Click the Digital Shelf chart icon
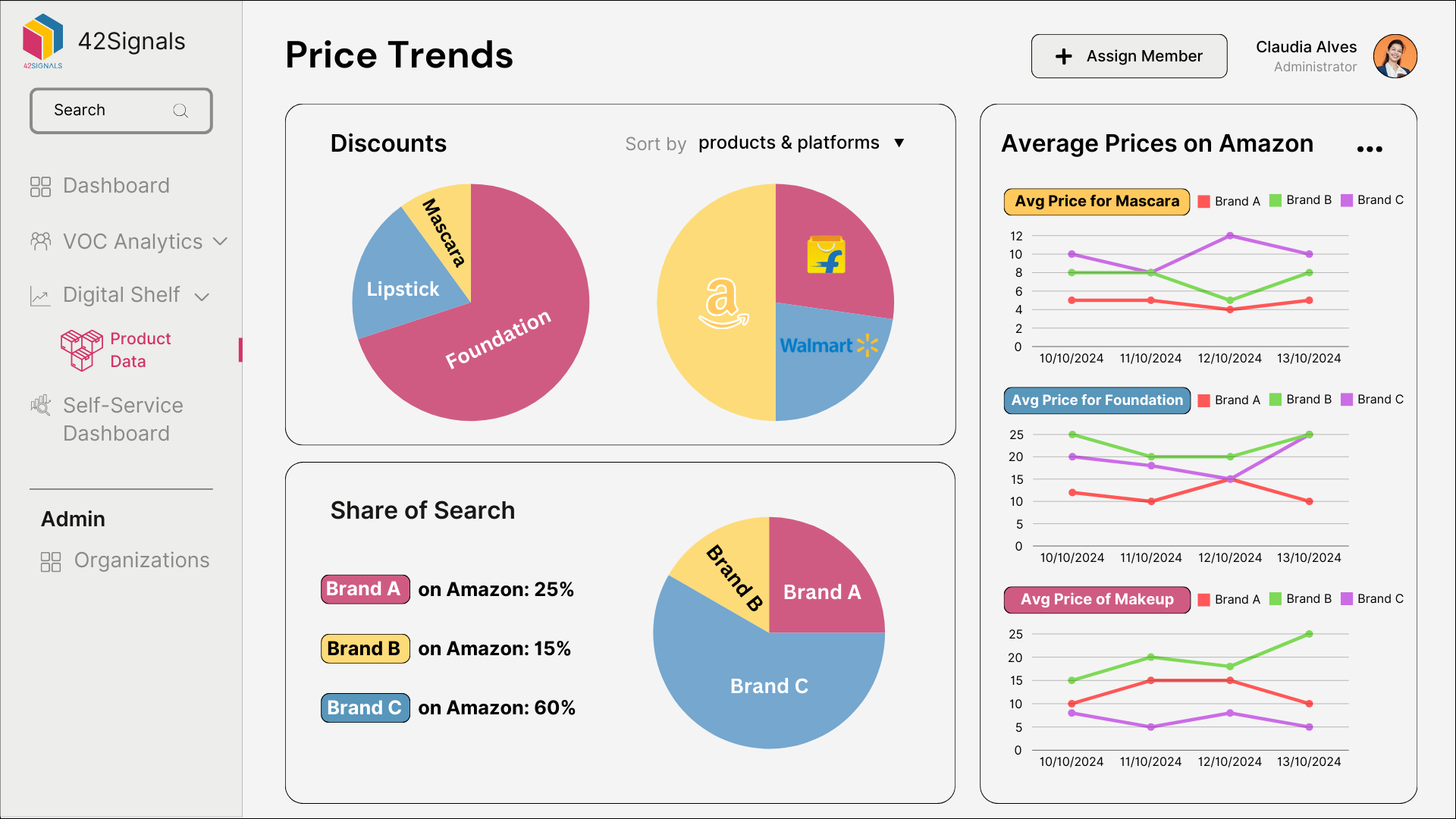 [41, 296]
